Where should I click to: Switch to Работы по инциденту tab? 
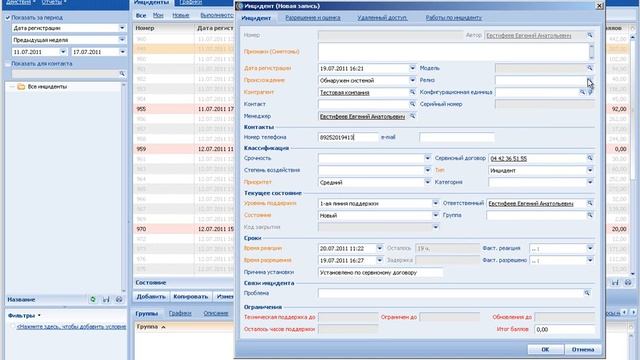coord(453,18)
